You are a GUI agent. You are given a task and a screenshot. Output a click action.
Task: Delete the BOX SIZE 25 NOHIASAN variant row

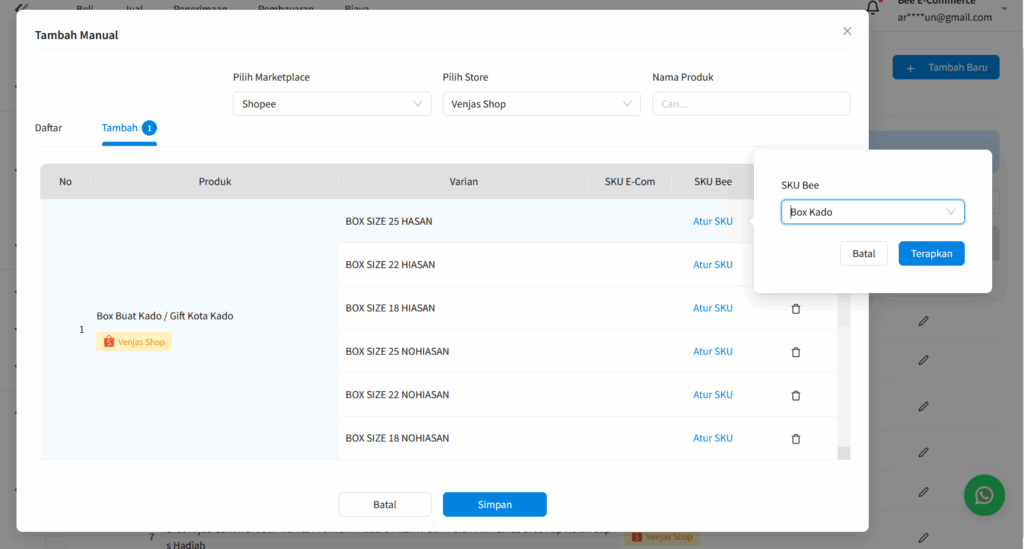pos(795,352)
